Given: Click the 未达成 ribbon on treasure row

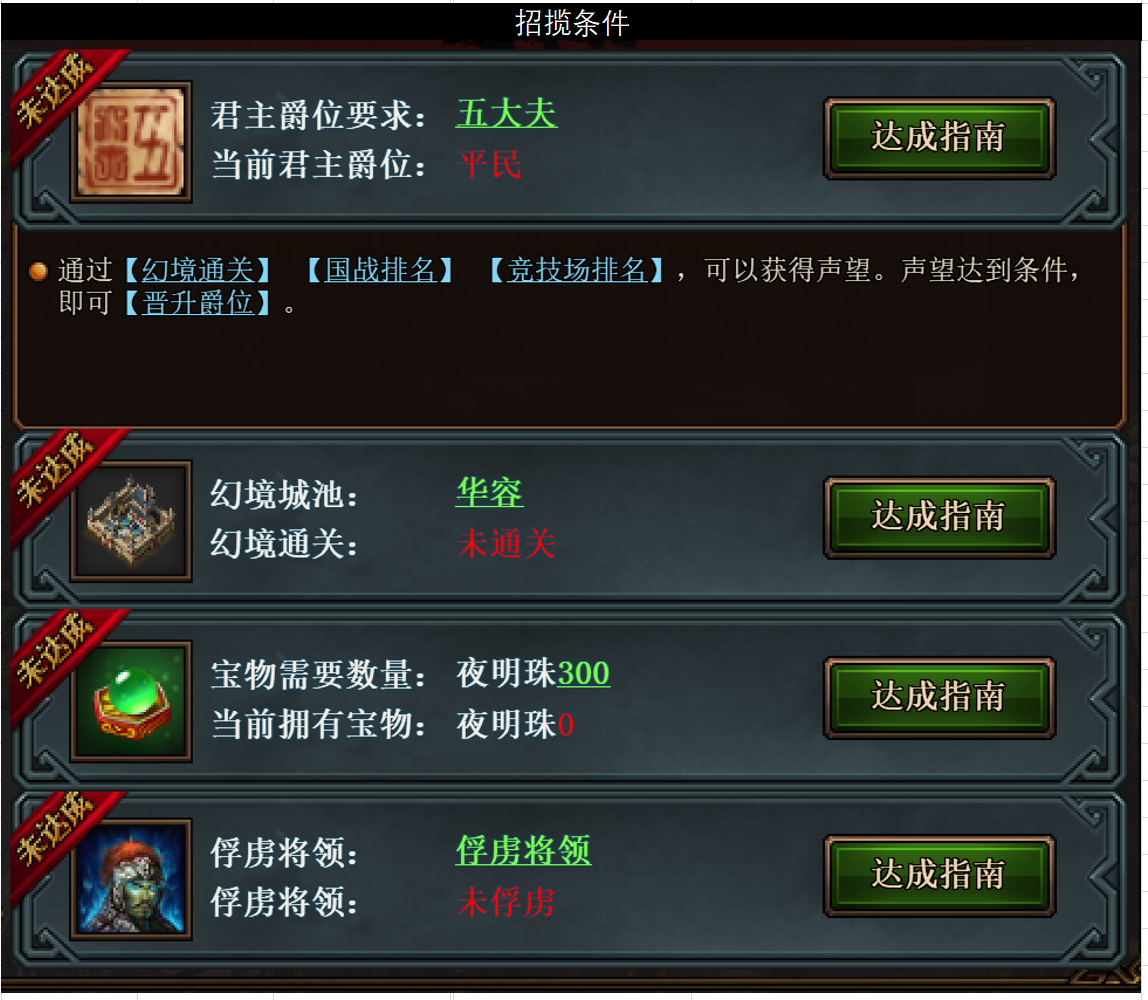Looking at the screenshot, I should pyautogui.click(x=59, y=654).
